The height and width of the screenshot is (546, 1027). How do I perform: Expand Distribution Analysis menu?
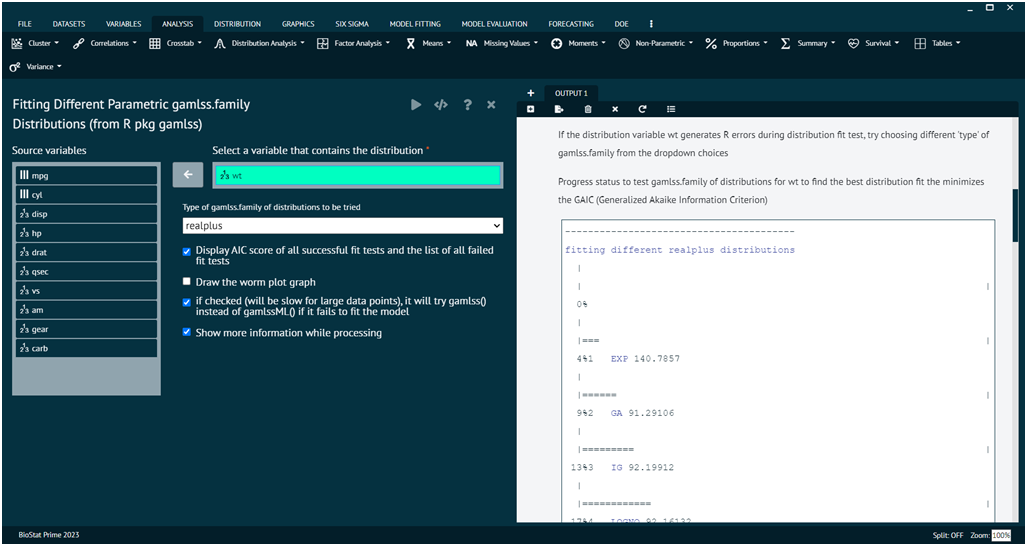tap(260, 43)
